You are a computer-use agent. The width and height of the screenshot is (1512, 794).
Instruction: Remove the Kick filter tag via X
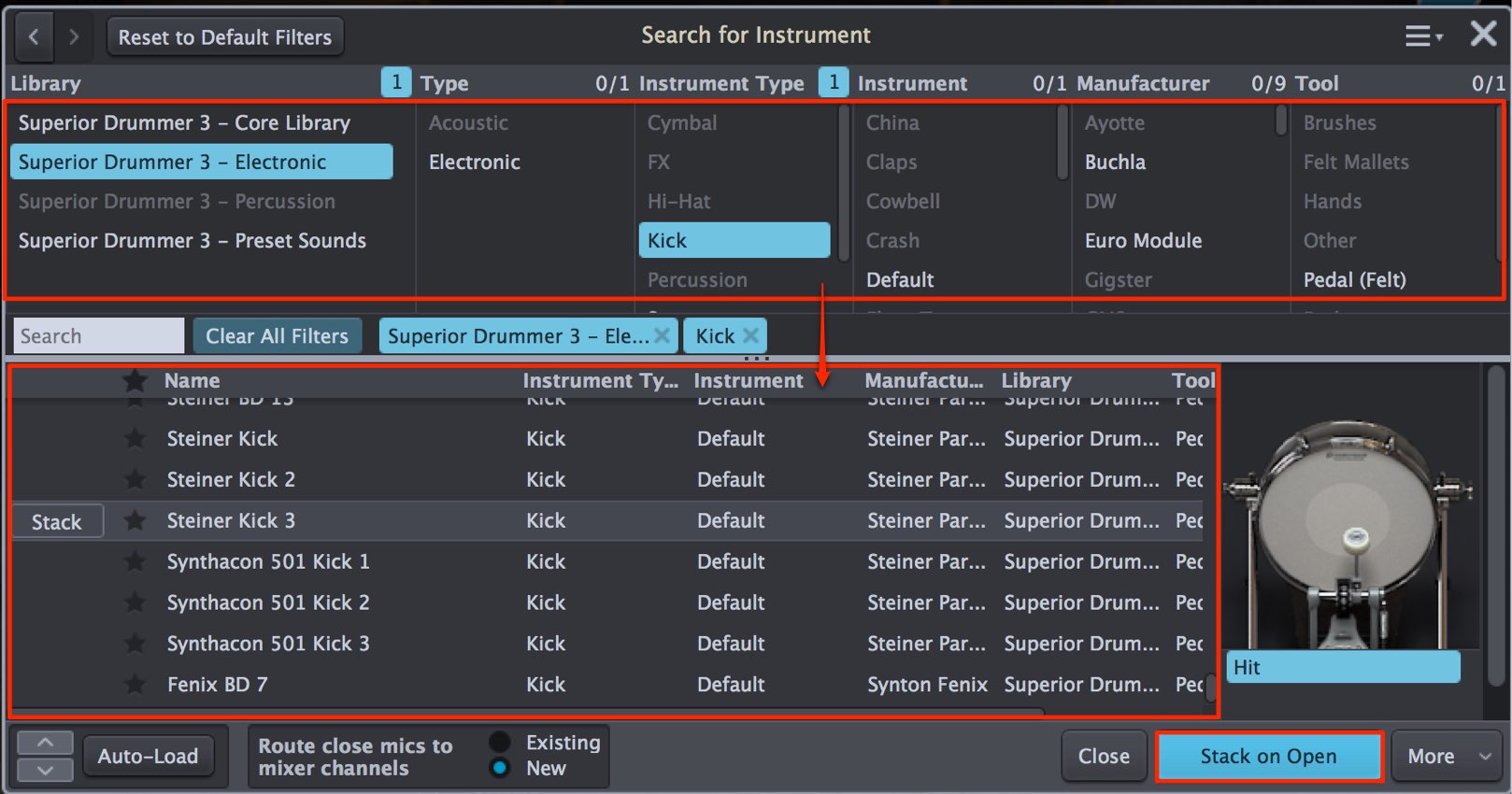[750, 335]
